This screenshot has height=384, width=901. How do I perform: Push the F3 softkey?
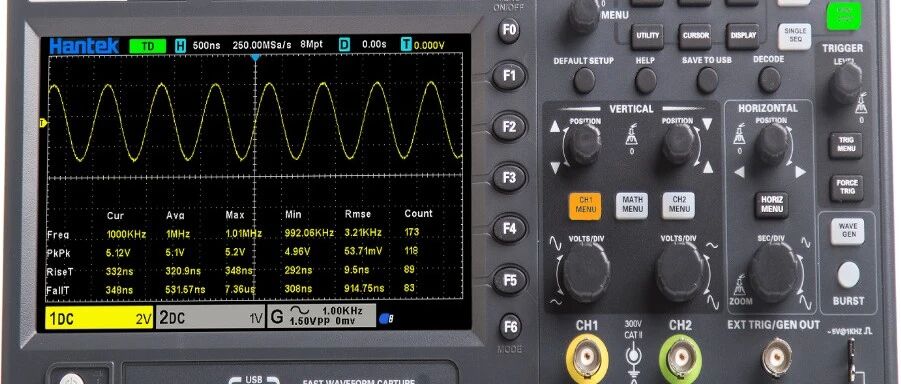click(509, 178)
